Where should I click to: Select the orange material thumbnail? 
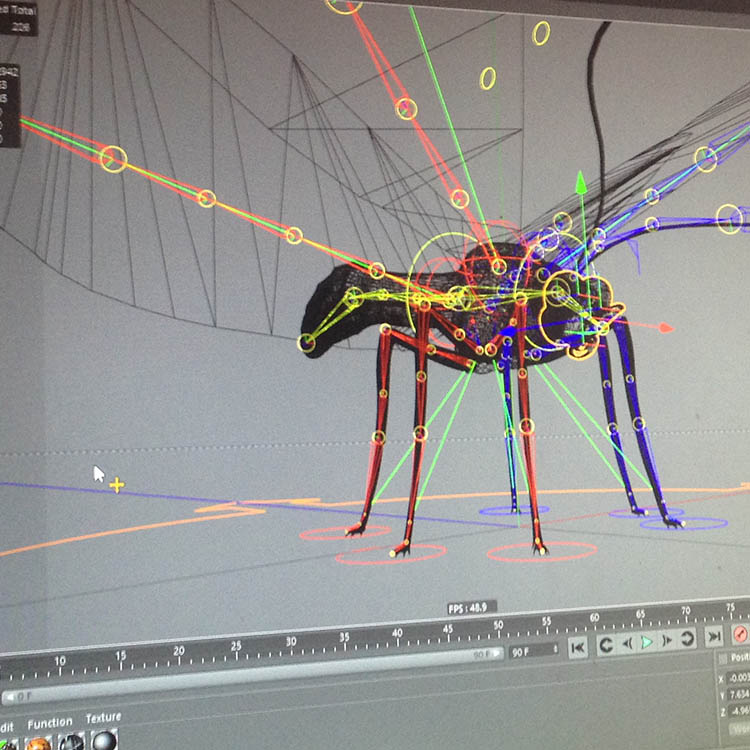point(37,743)
